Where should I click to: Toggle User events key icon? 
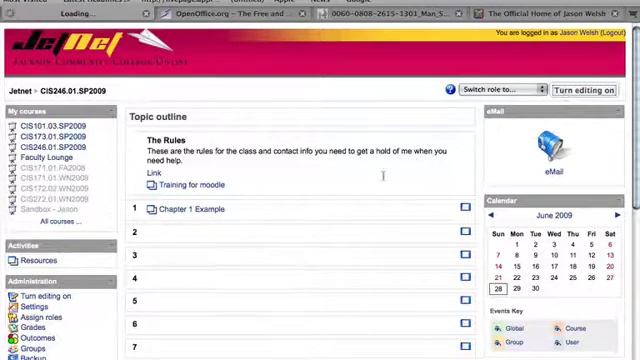558,342
